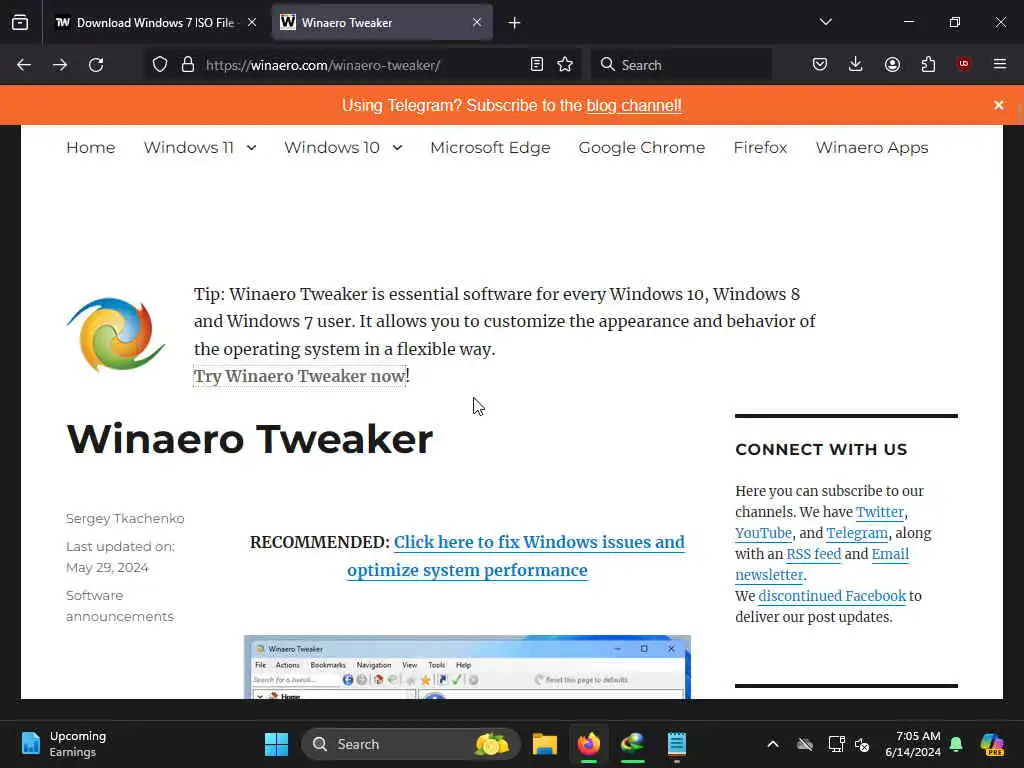Viewport: 1024px width, 768px height.
Task: Click the Firefox Search box
Action: click(681, 65)
